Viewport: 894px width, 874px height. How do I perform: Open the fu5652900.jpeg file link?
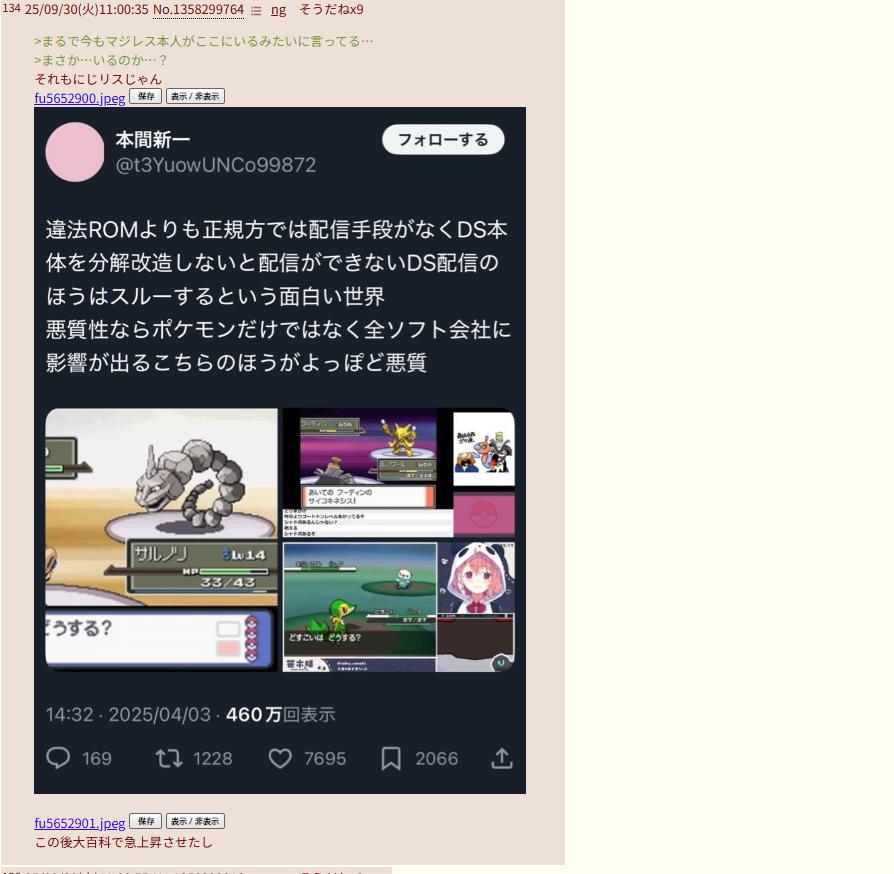coord(80,98)
